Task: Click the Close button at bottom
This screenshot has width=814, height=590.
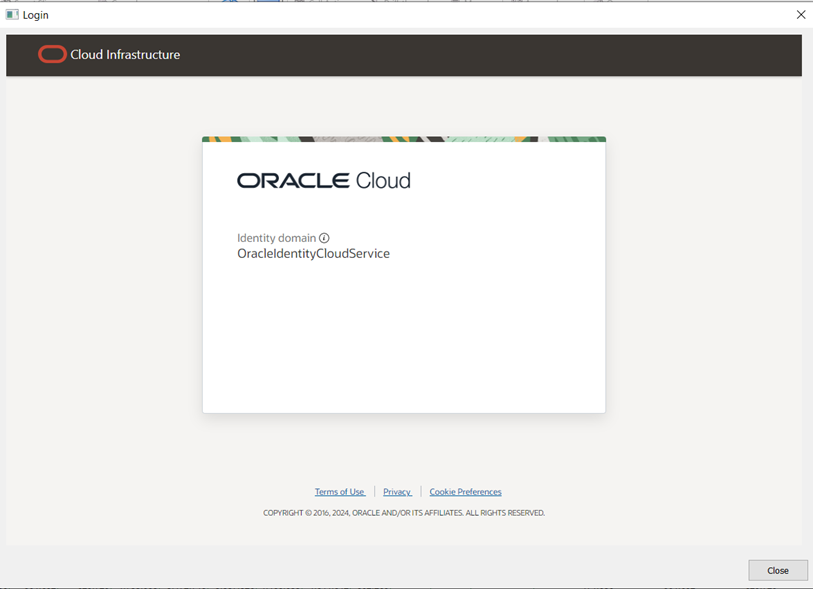Action: point(778,570)
